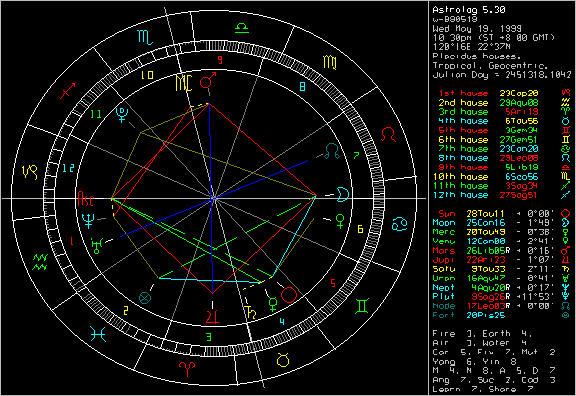Select house number 8 in the wheel
576x396 pixels.
coord(302,87)
